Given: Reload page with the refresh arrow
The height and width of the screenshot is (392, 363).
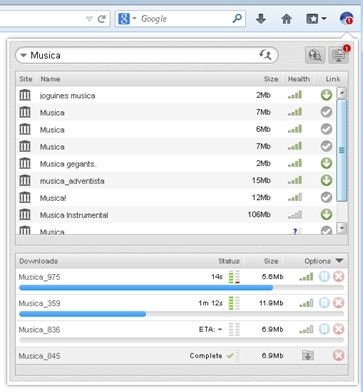Looking at the screenshot, I should click(102, 19).
